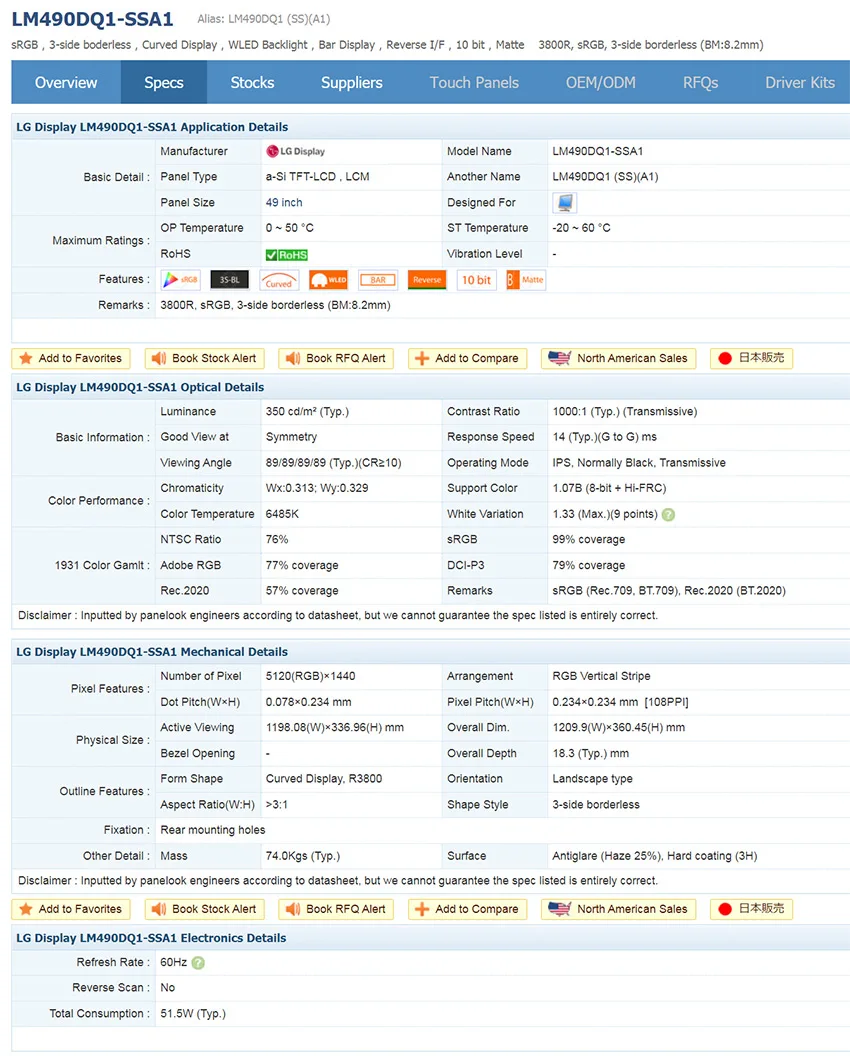Click the BAR display feature icon
Viewport: 850px width, 1056px height.
coord(378,279)
